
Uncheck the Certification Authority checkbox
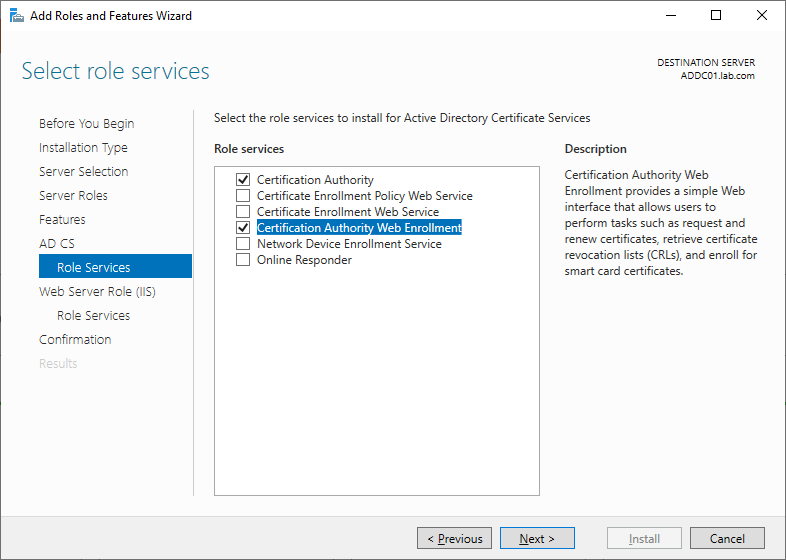click(x=243, y=179)
